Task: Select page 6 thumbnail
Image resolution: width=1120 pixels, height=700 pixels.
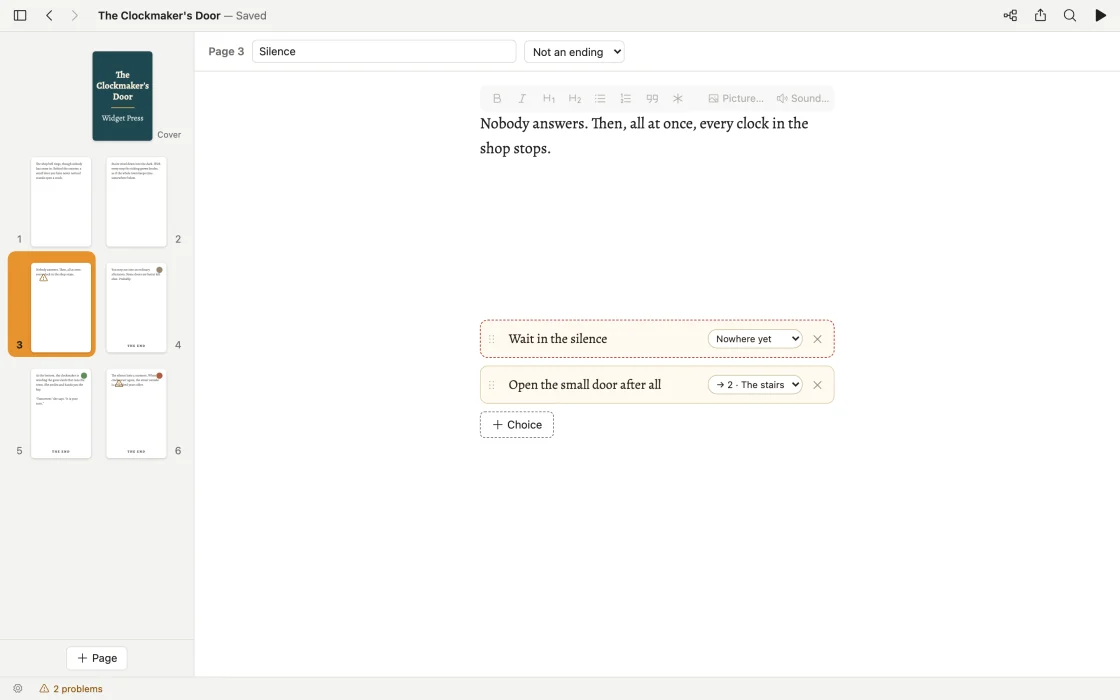Action: pyautogui.click(x=136, y=413)
